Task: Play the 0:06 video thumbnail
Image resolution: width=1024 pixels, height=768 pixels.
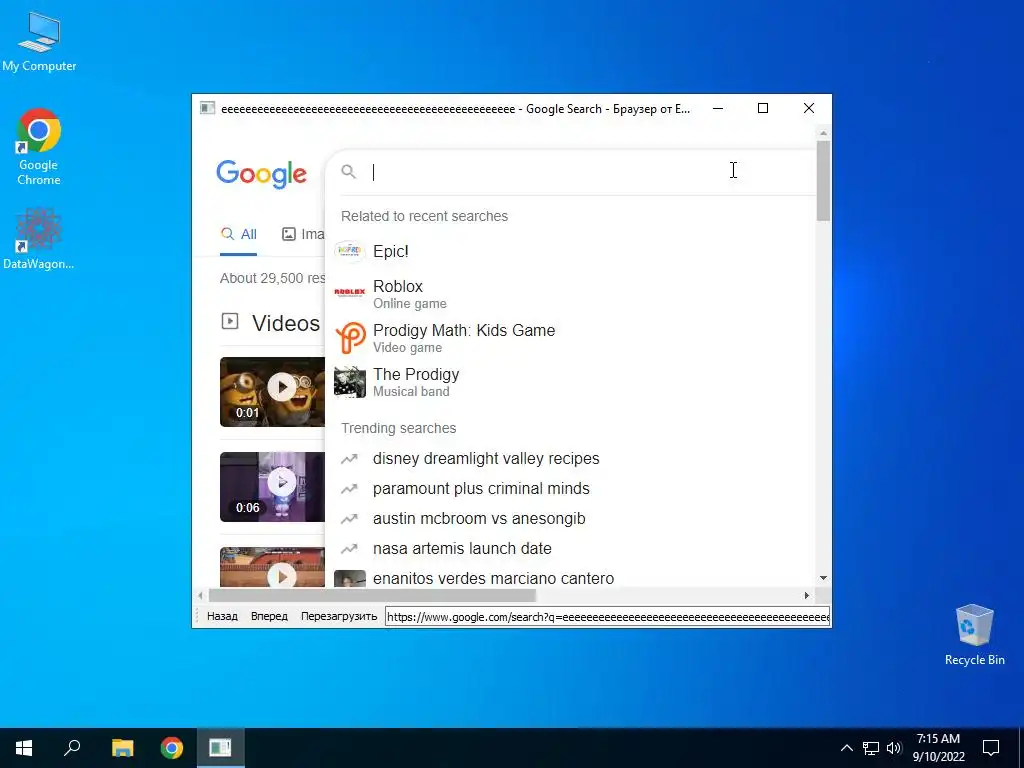Action: click(x=272, y=487)
